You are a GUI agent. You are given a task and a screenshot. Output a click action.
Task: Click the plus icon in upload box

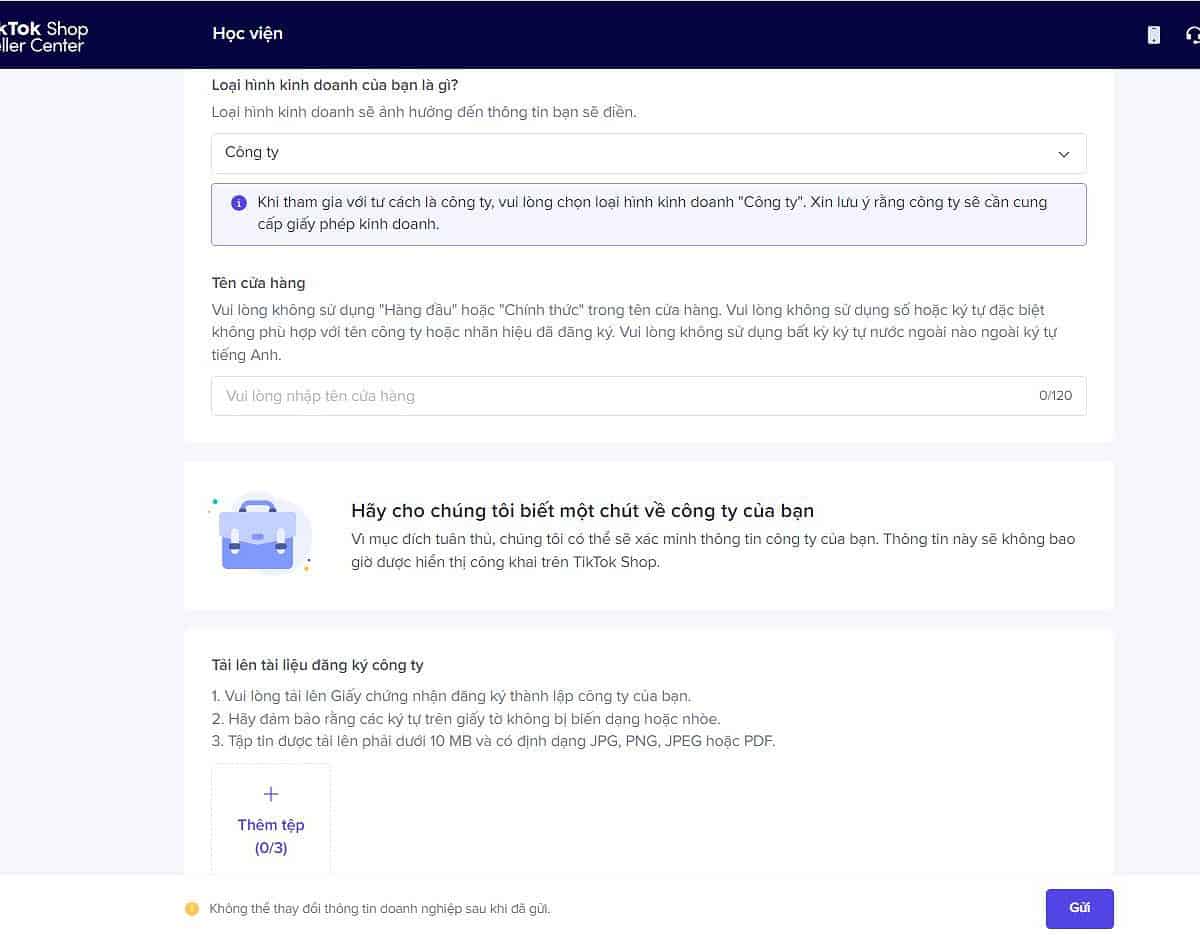pos(270,794)
